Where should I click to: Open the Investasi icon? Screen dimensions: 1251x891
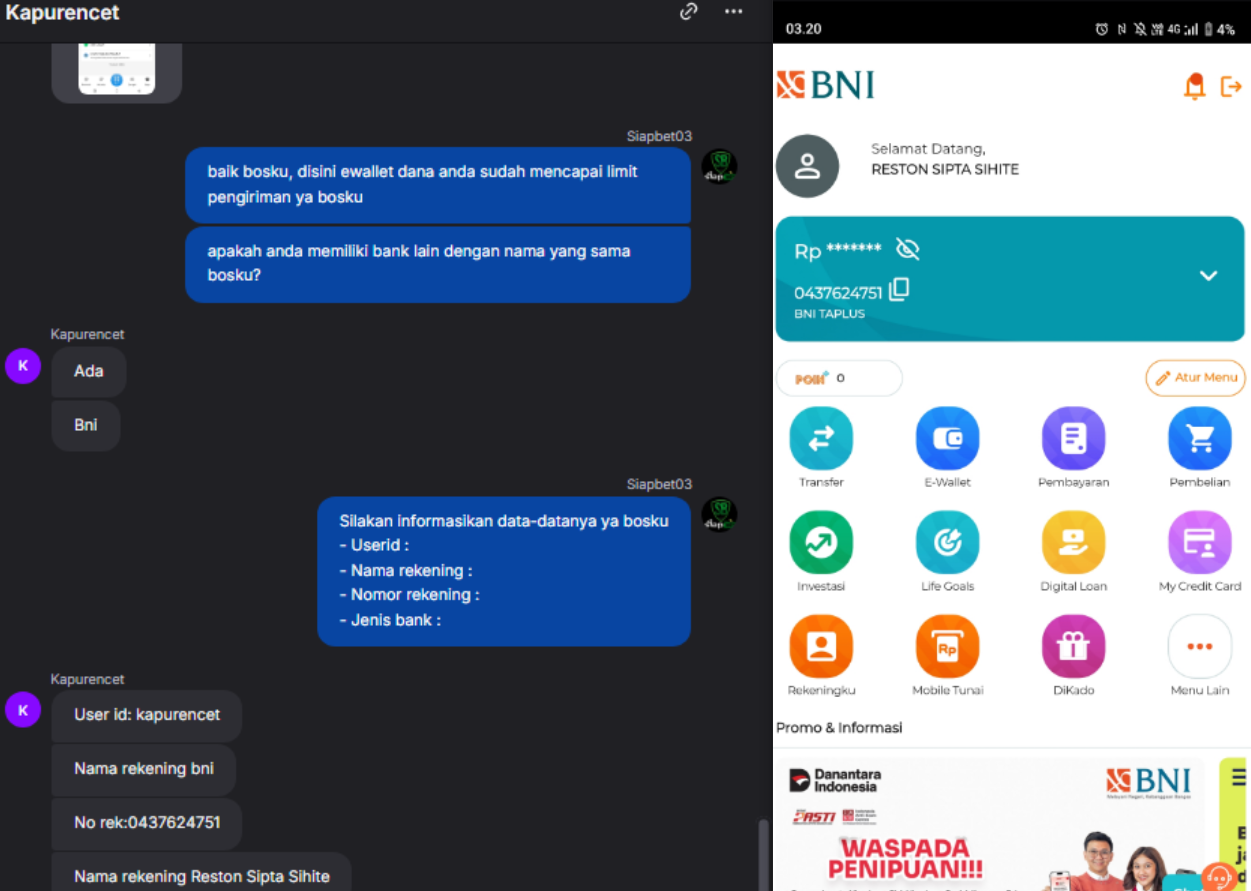[821, 542]
